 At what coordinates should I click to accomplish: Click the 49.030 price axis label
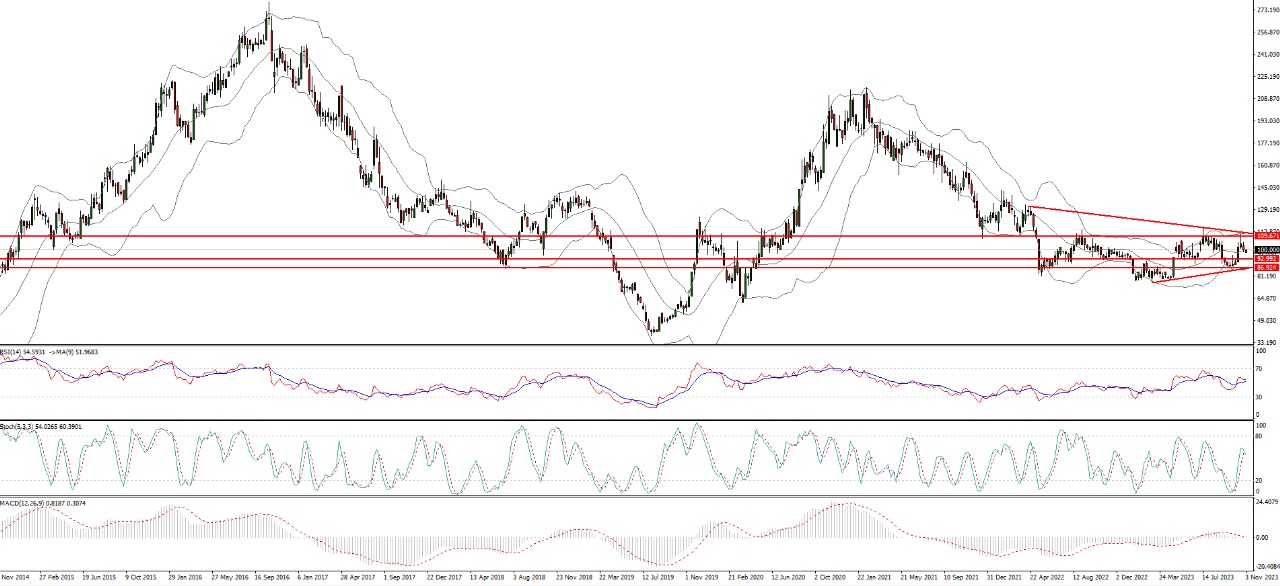click(1266, 321)
